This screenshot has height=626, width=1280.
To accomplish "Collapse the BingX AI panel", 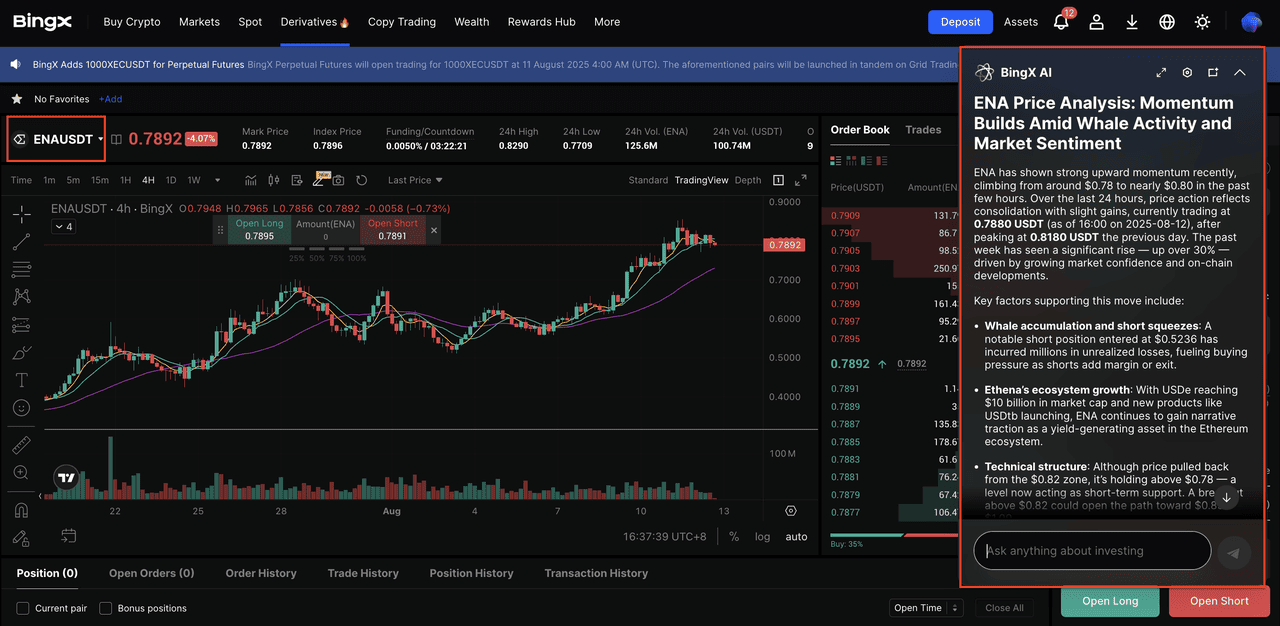I will 1239,73.
